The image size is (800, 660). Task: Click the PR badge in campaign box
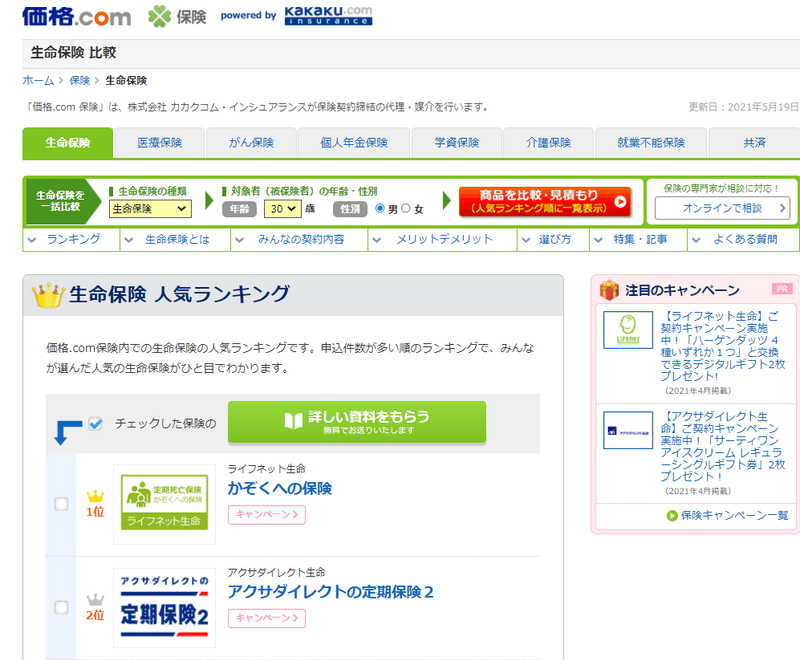coord(782,289)
